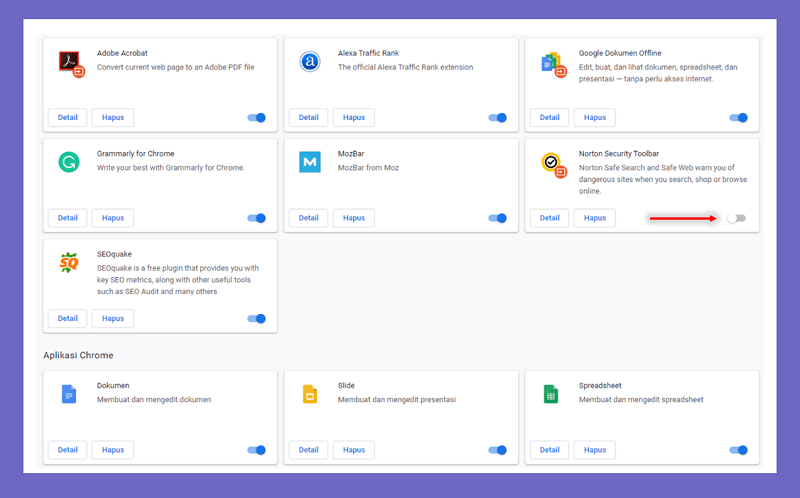The height and width of the screenshot is (498, 800).
Task: Turn off the Alexa Traffic Rank toggle
Action: [x=497, y=118]
